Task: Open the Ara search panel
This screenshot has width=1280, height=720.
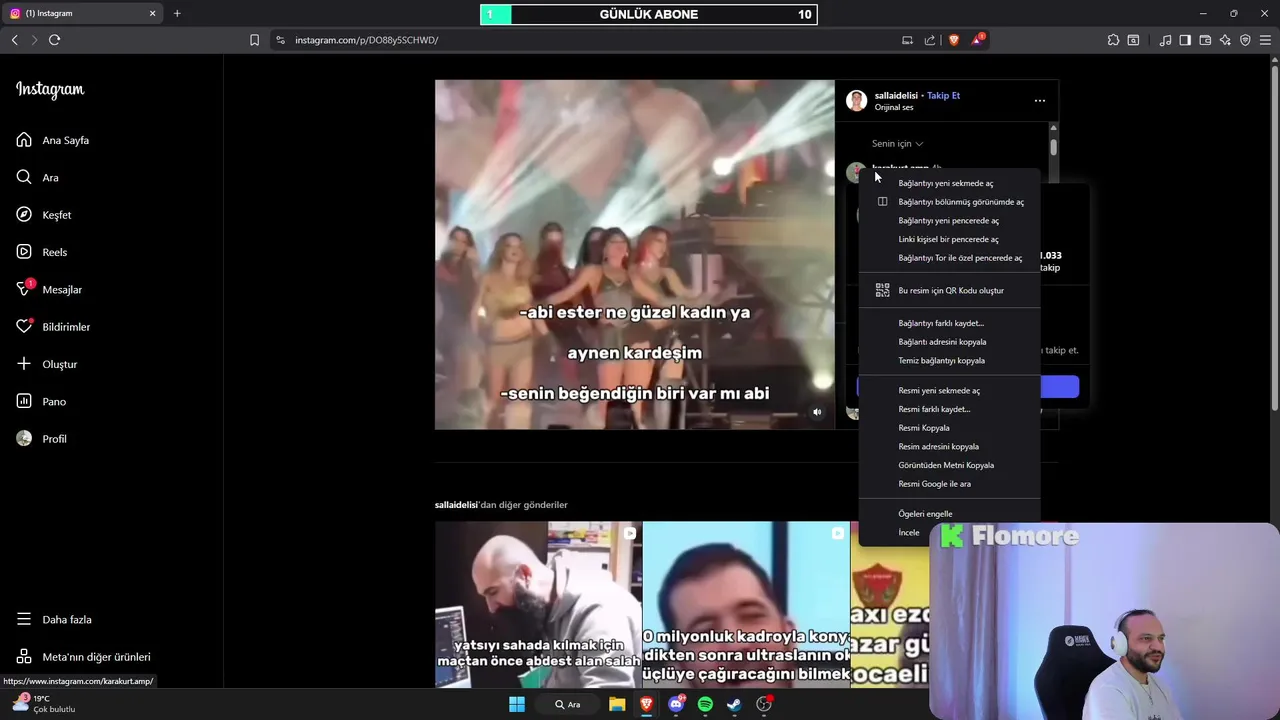Action: click(38, 177)
